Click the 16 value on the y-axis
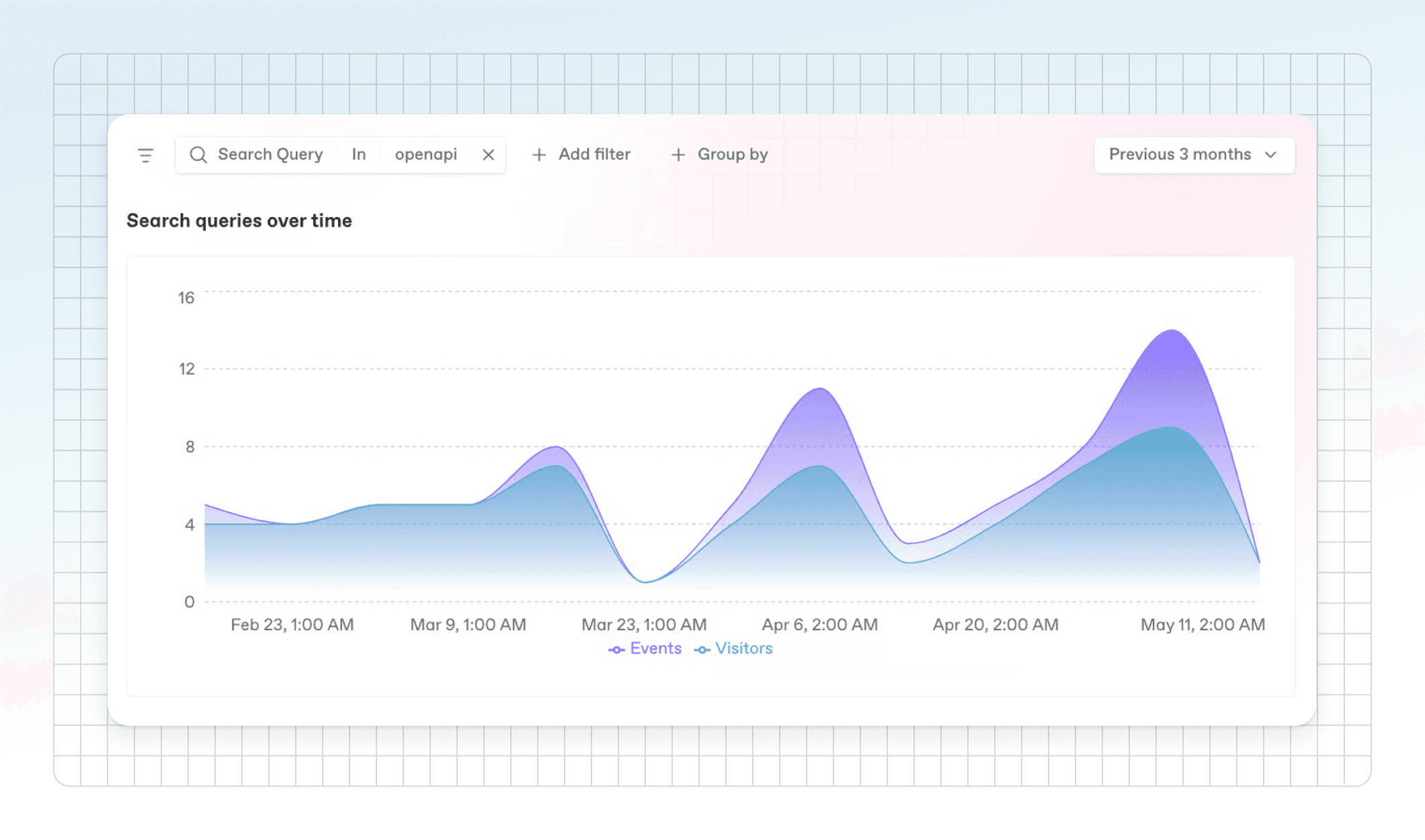Viewport: 1425px width, 840px height. [186, 298]
